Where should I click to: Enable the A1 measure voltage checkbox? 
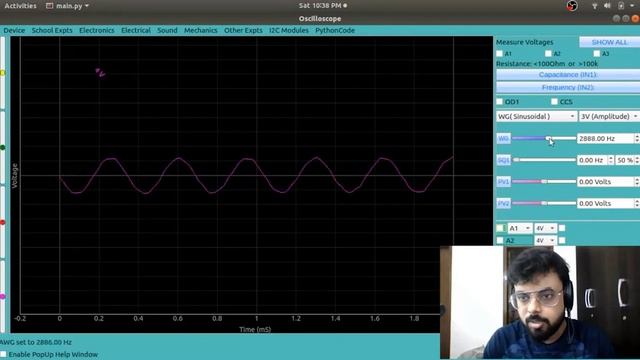pyautogui.click(x=499, y=53)
